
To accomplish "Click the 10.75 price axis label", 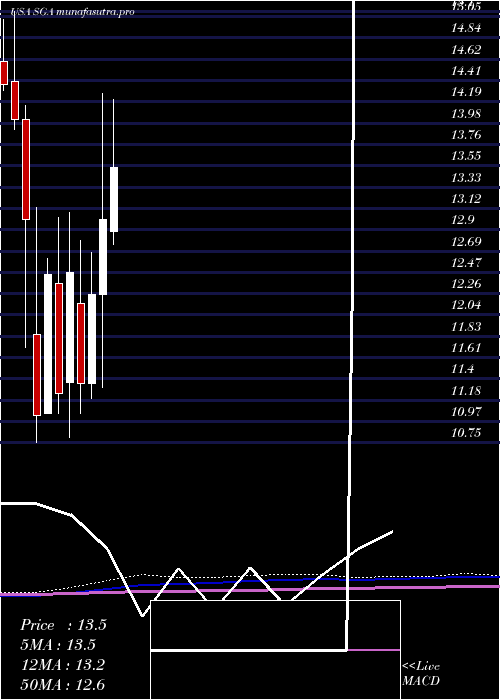I will pyautogui.click(x=466, y=433).
